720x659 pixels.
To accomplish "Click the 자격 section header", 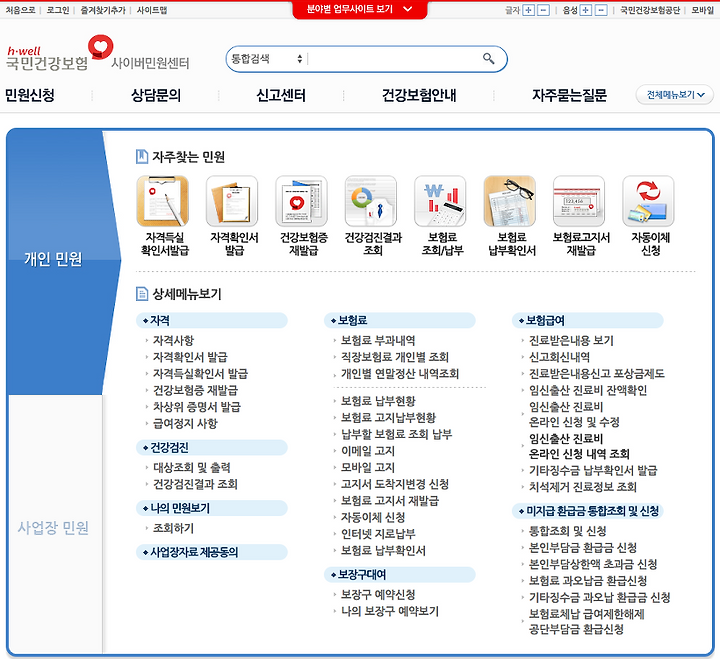I will coord(212,321).
